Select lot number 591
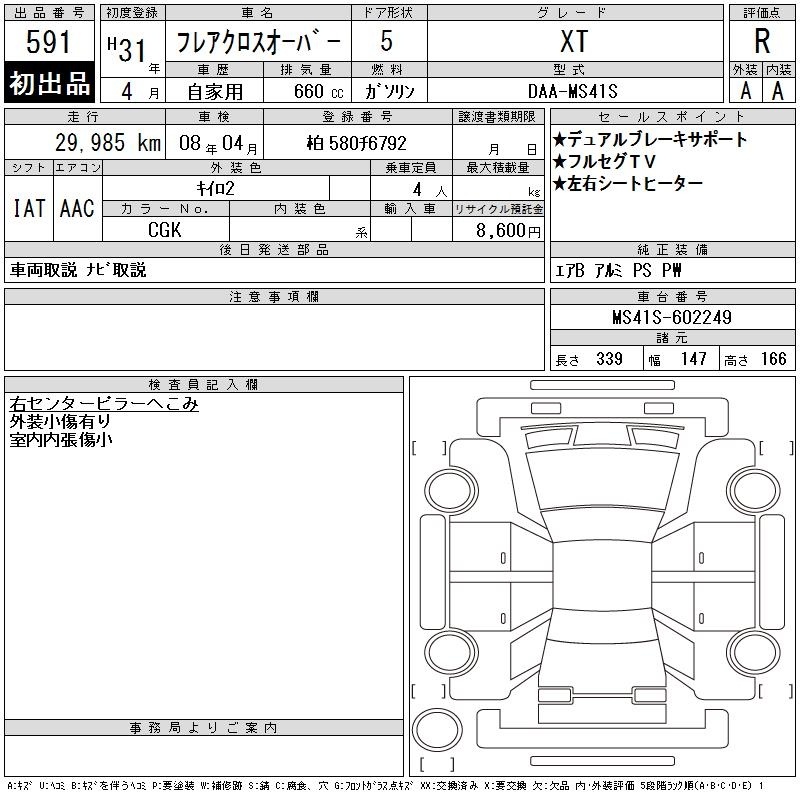800x800 pixels. tap(50, 42)
